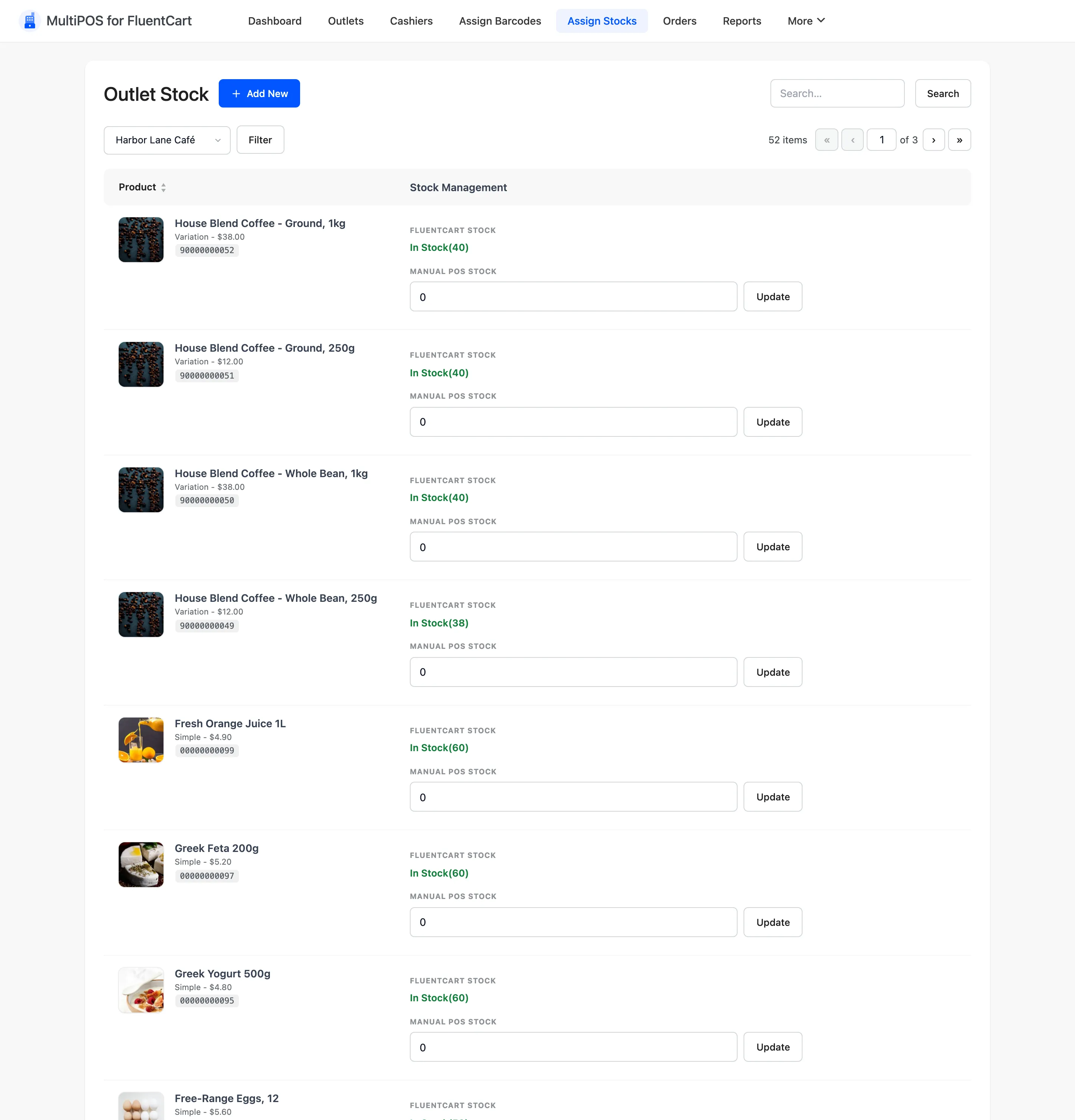This screenshot has height=1120, width=1075.
Task: Update stock for House Blend Ground 1kg
Action: pos(772,296)
